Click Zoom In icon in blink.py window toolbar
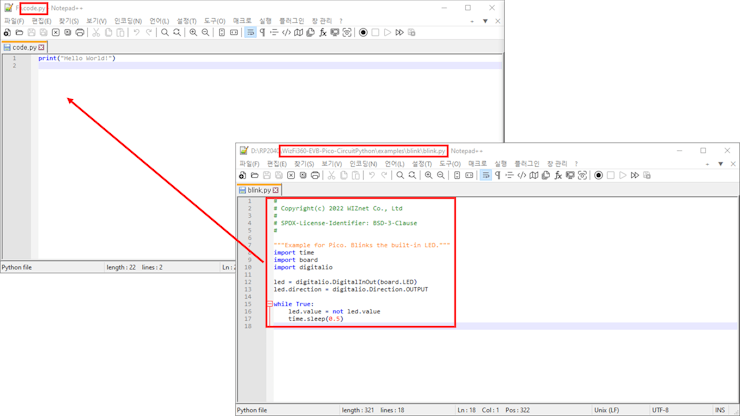Viewport: 740px width, 416px height. pos(428,176)
